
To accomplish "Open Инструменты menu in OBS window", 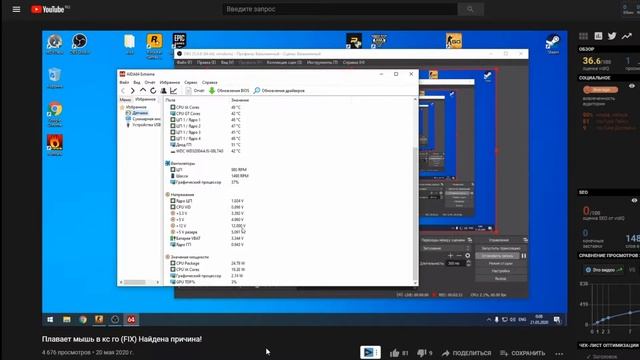I will pyautogui.click(x=322, y=62).
